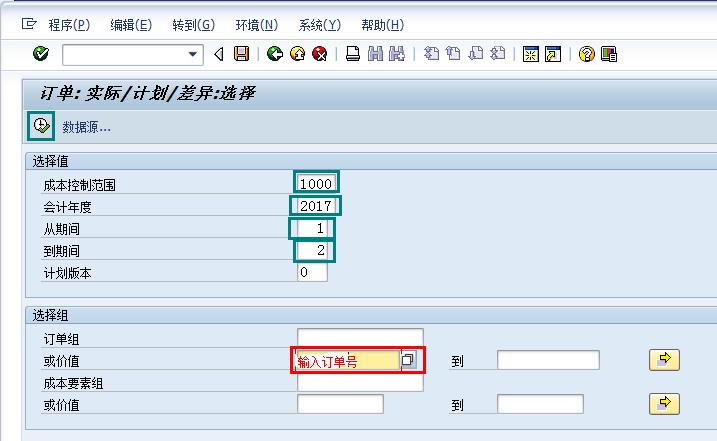717x441 pixels.
Task: Click the Save floppy disk icon
Action: (x=241, y=54)
